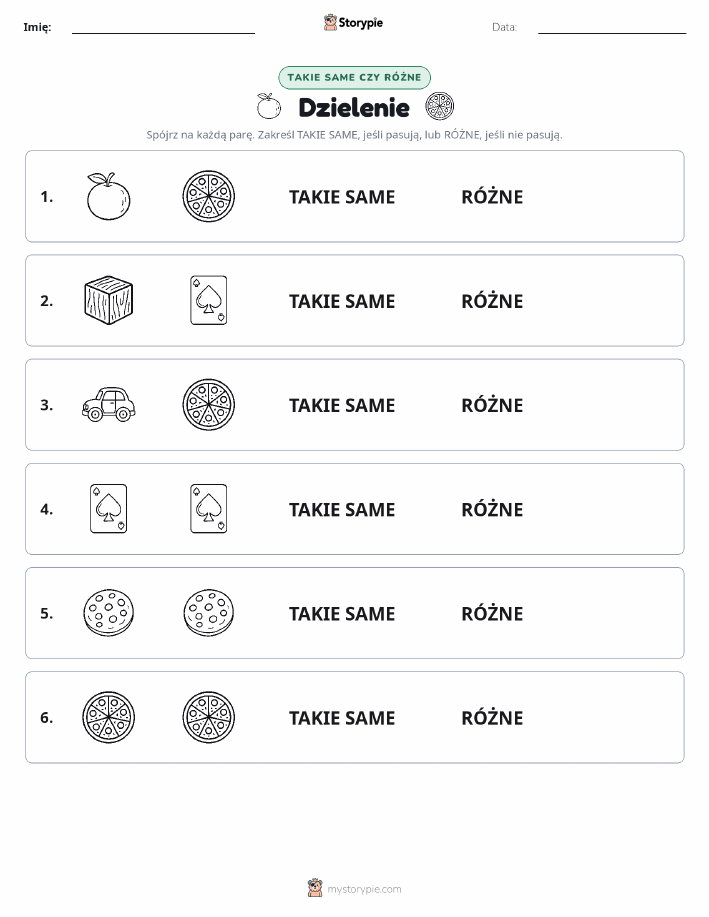Viewport: 709px width, 917px height.
Task: Choose RÓŻNE for row 2
Action: point(493,301)
